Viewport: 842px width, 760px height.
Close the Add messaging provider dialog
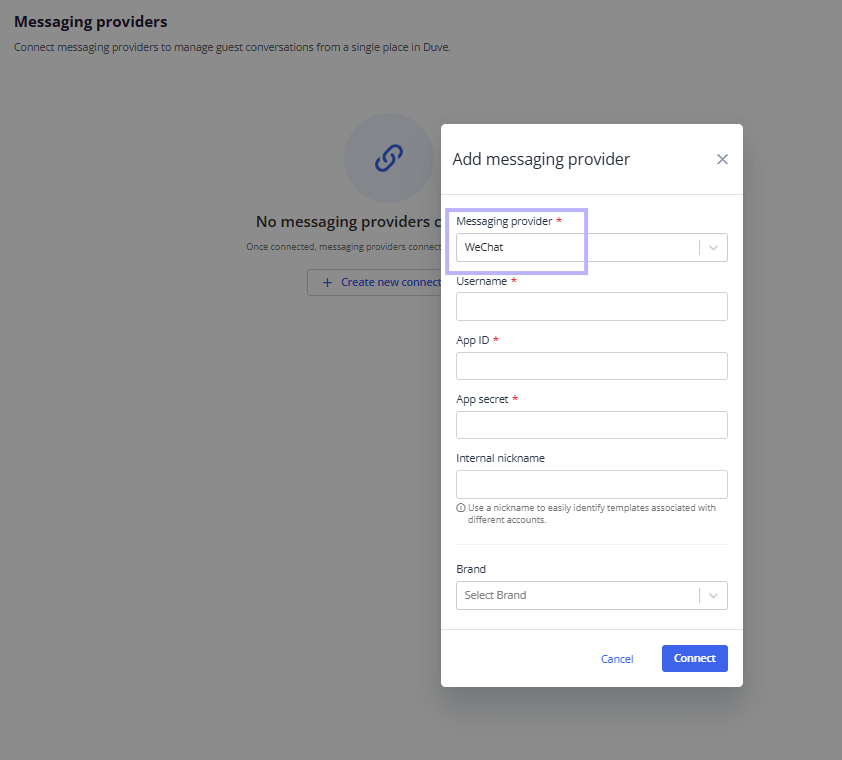722,159
